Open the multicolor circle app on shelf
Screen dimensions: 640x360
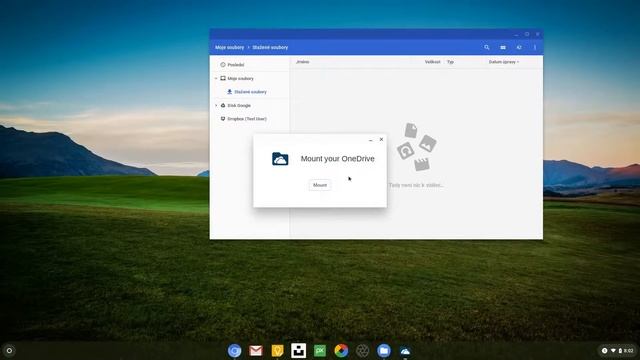(341, 350)
